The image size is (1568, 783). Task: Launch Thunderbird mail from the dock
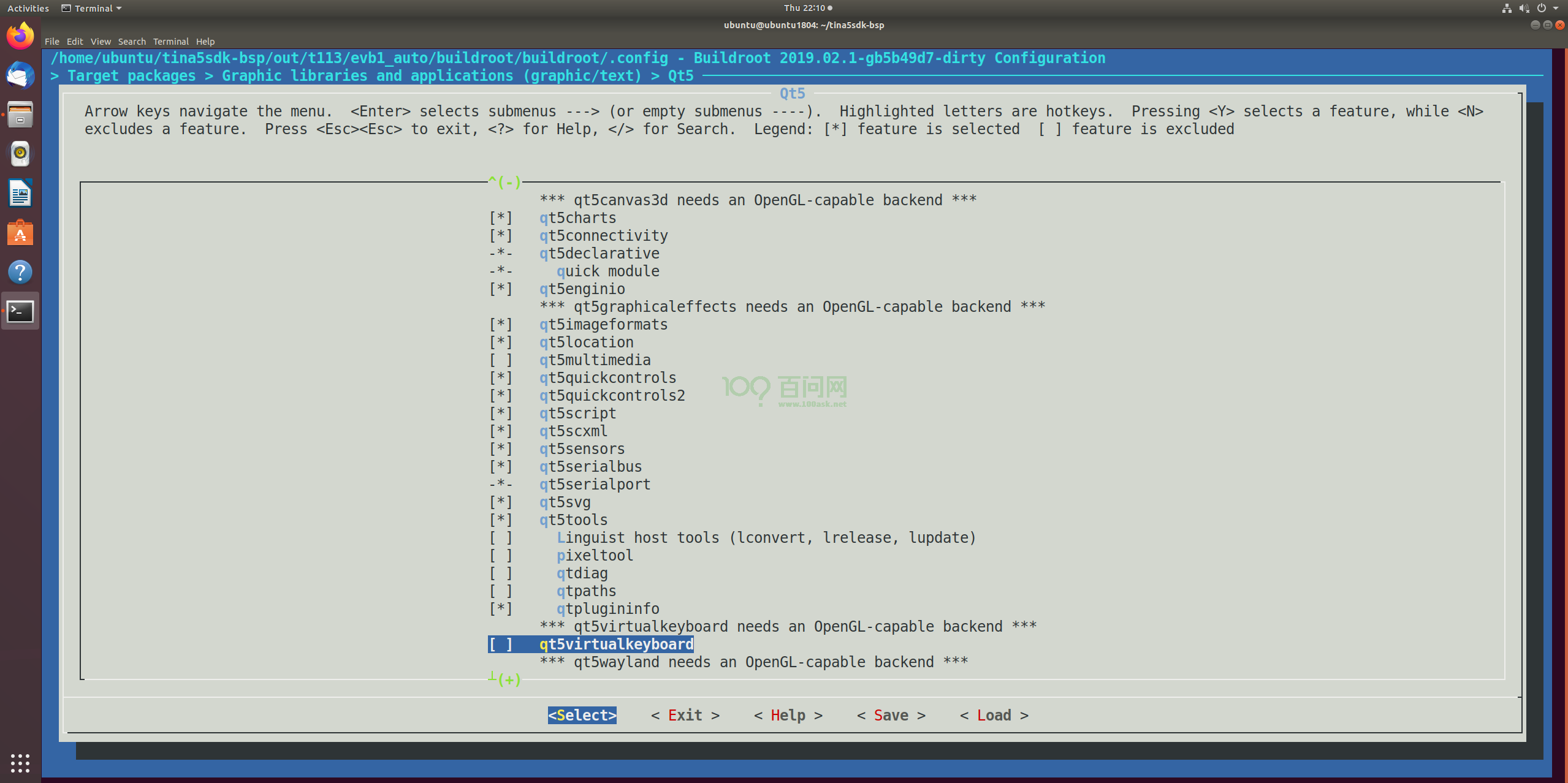click(20, 75)
